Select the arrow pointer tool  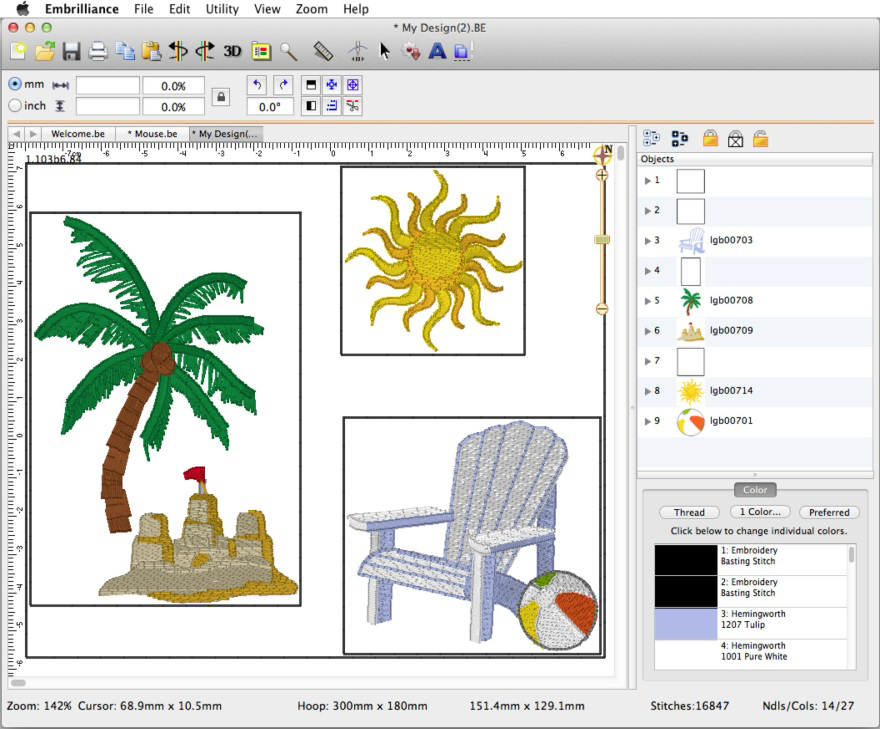tap(384, 50)
